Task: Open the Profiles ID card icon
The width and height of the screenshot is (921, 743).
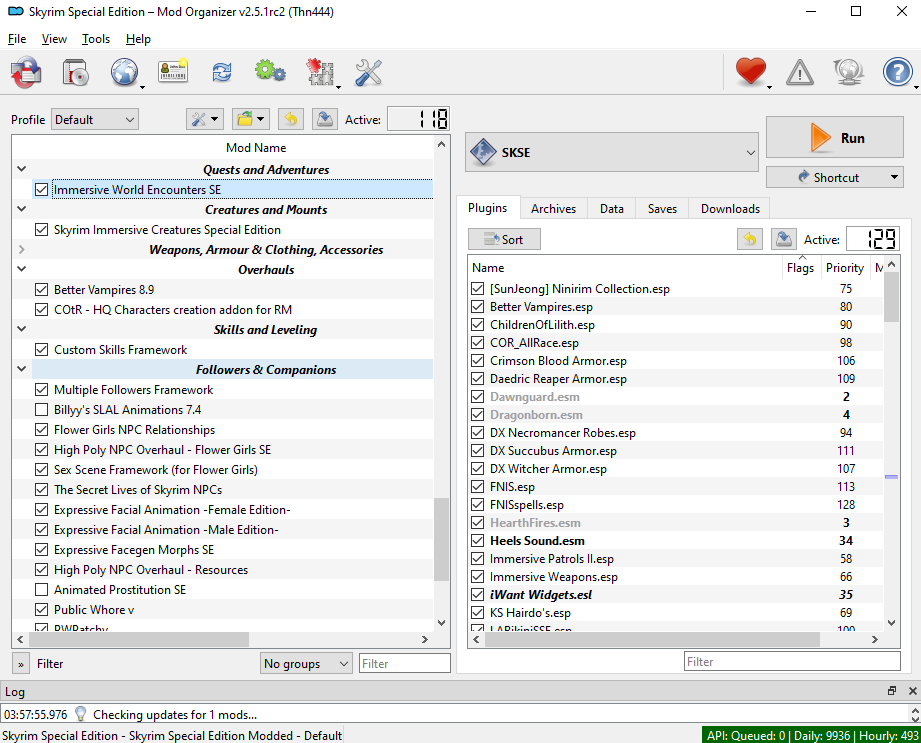Action: (x=173, y=72)
